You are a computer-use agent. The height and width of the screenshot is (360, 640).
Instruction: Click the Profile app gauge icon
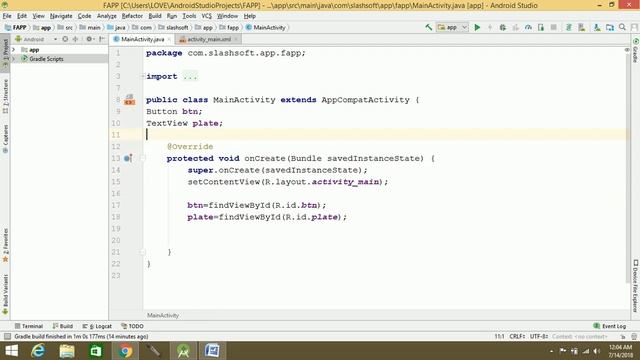pyautogui.click(x=528, y=27)
